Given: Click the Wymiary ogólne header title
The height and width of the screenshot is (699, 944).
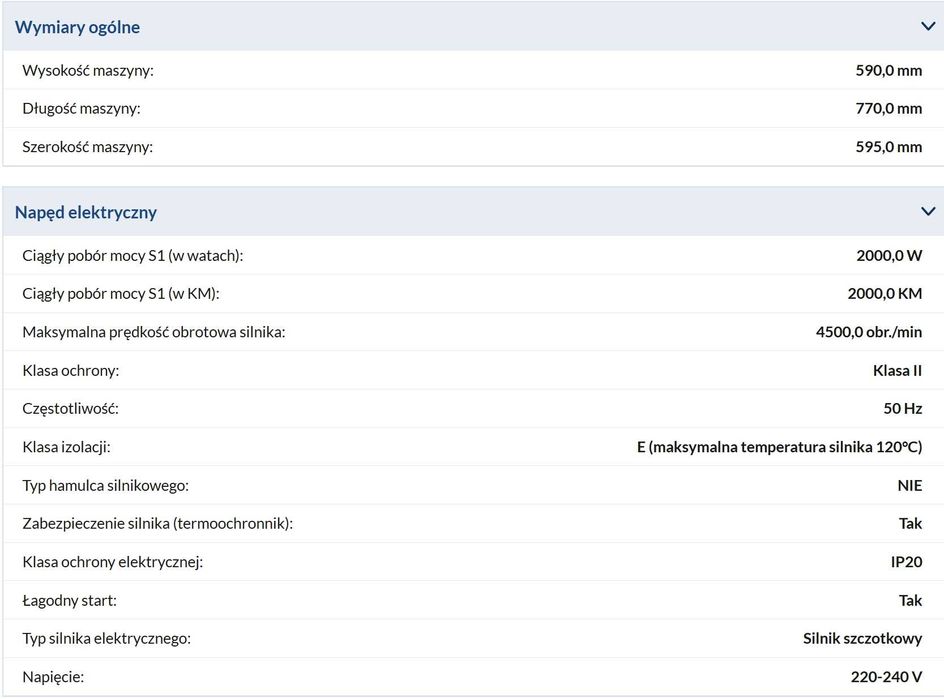Looking at the screenshot, I should tap(77, 27).
